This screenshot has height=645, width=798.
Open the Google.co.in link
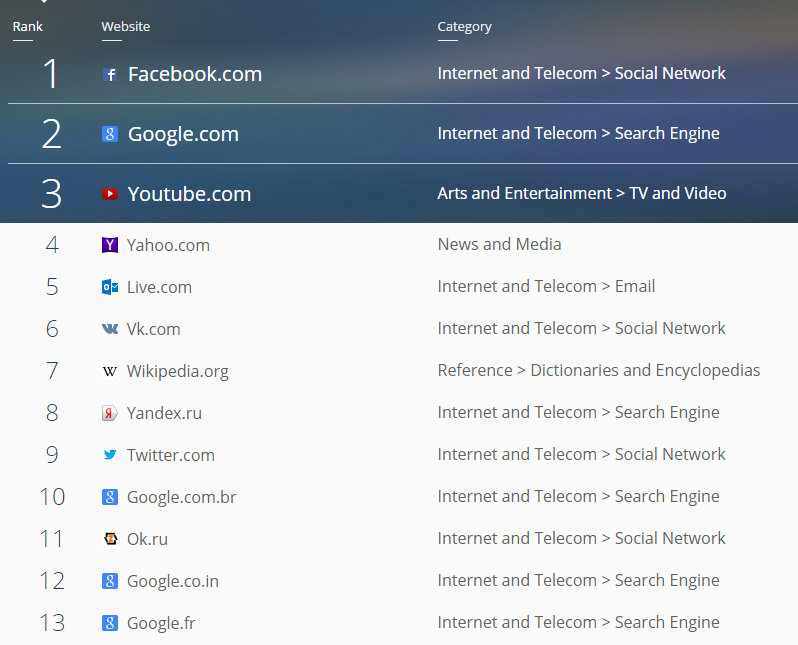tap(173, 581)
